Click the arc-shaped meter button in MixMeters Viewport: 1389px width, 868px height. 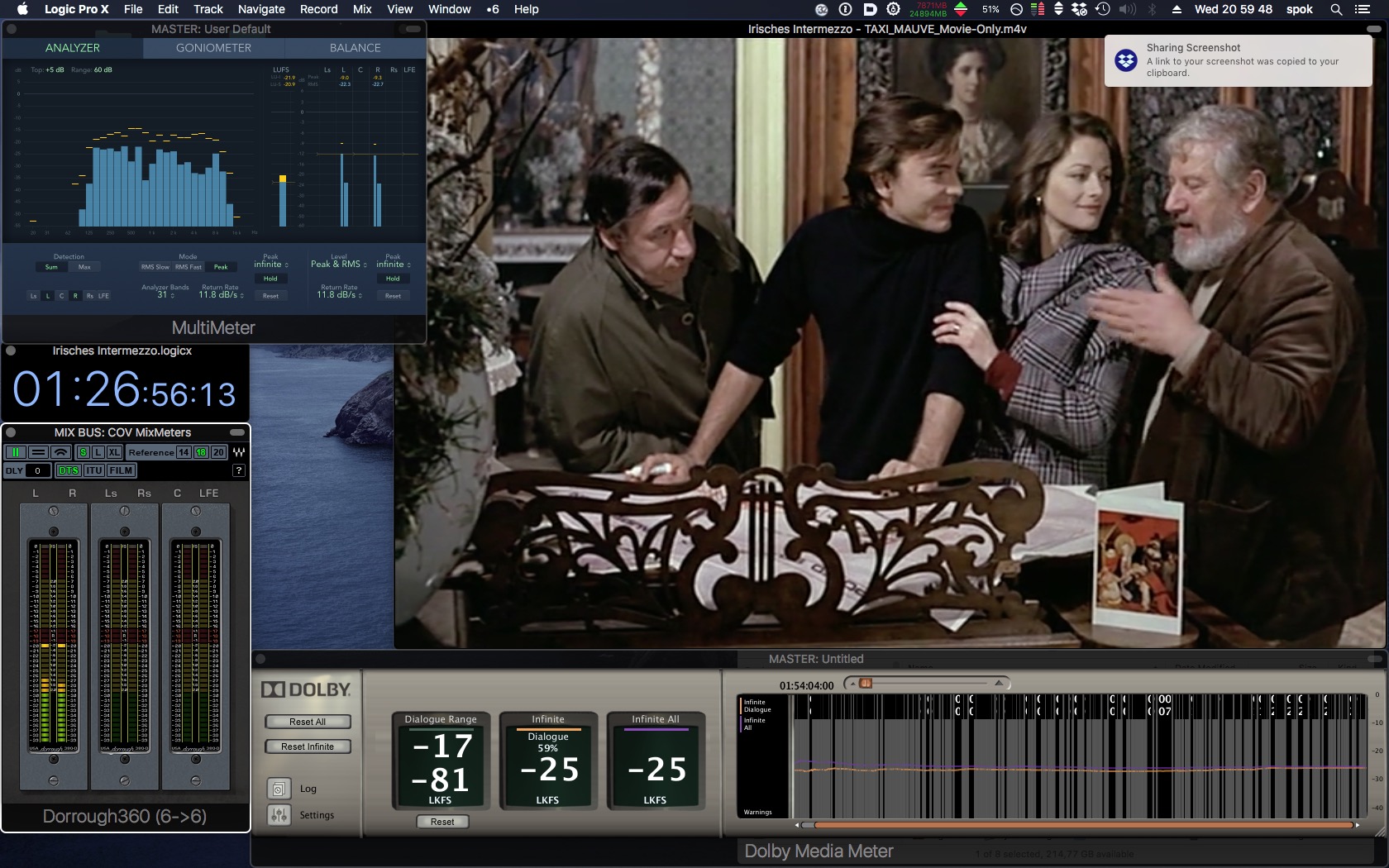60,452
